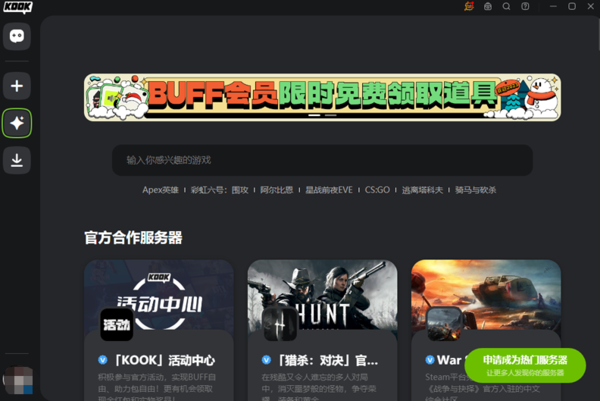Click the vertical scrollbar at right edge
This screenshot has height=401, width=600.
click(x=598, y=34)
